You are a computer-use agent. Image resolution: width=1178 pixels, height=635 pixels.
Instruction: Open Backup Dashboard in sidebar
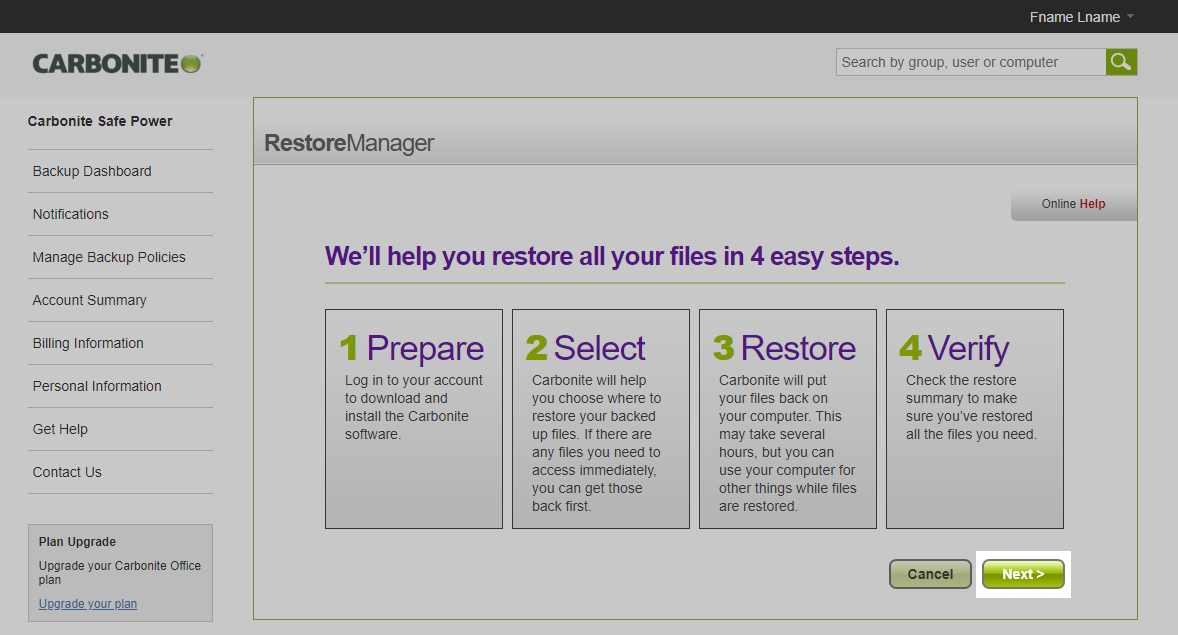point(92,171)
